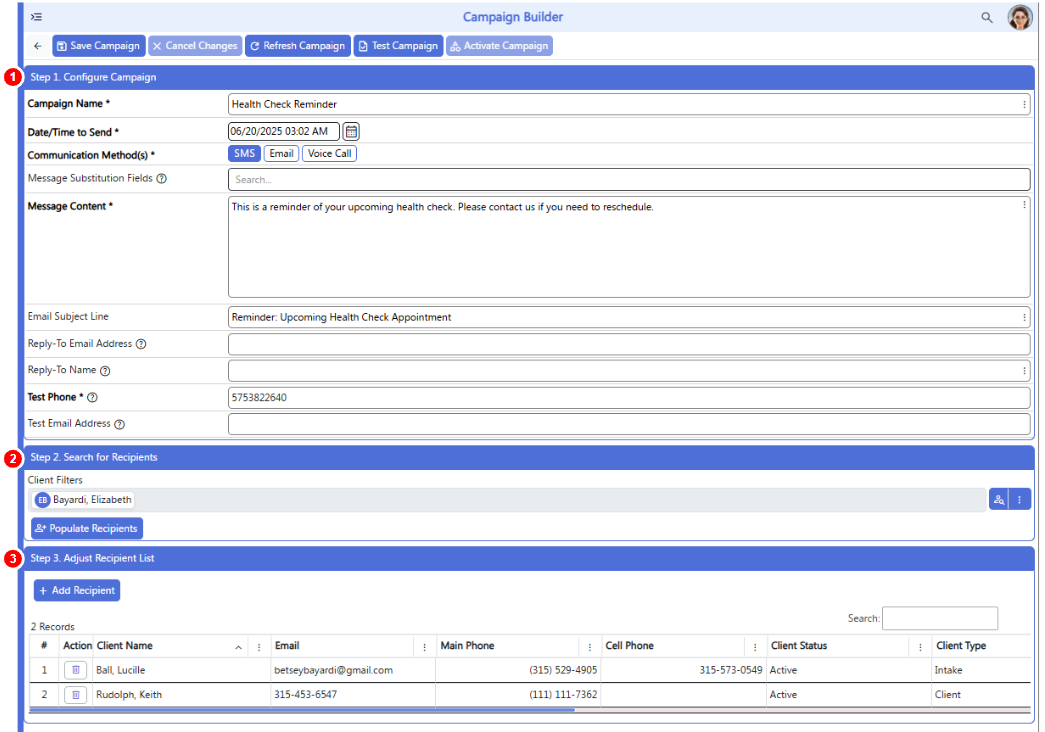Click the client search icon in filters
Screen dimensions: 1045x732
(998, 499)
